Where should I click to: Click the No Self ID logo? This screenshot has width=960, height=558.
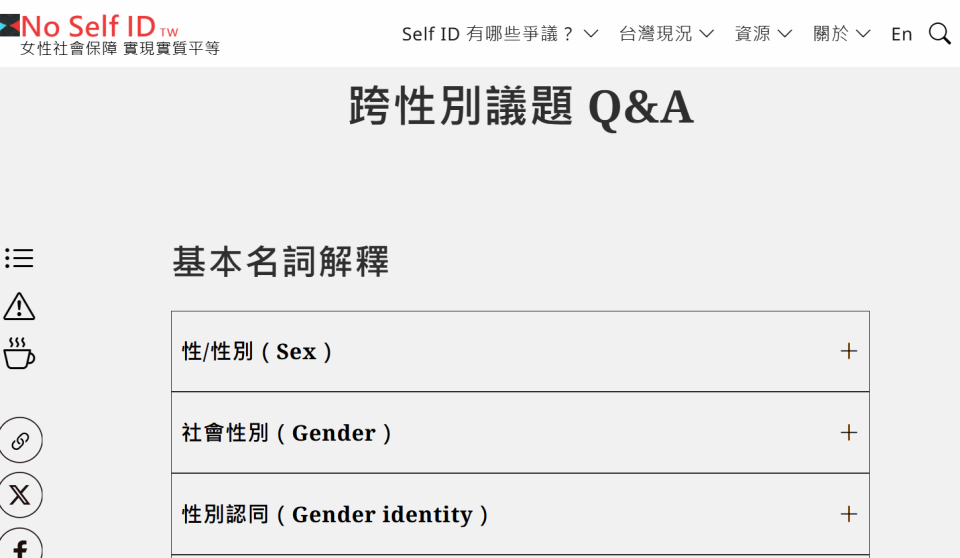pos(90,25)
